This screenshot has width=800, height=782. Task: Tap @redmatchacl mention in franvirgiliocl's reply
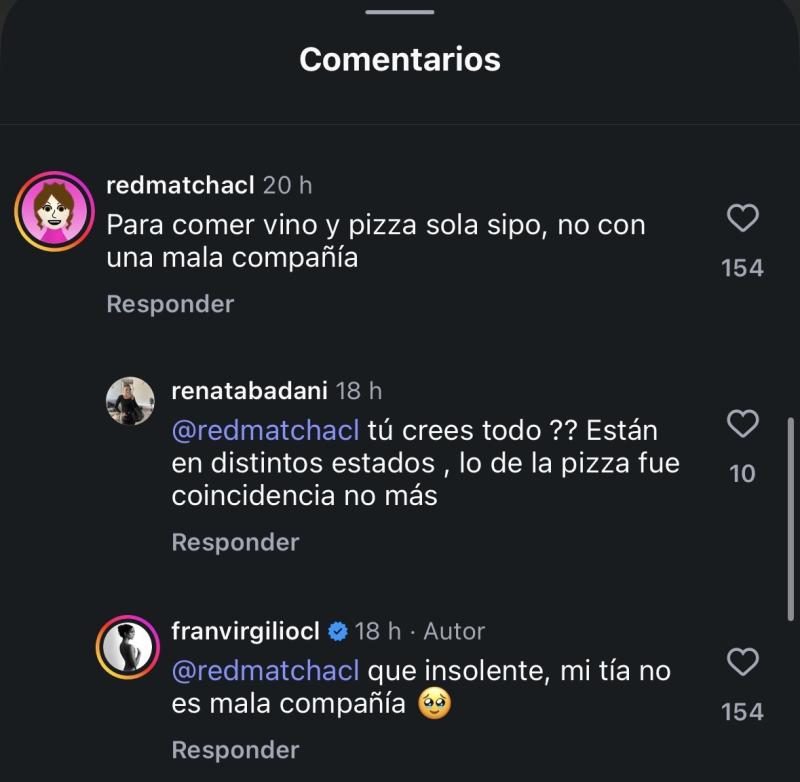pos(265,670)
